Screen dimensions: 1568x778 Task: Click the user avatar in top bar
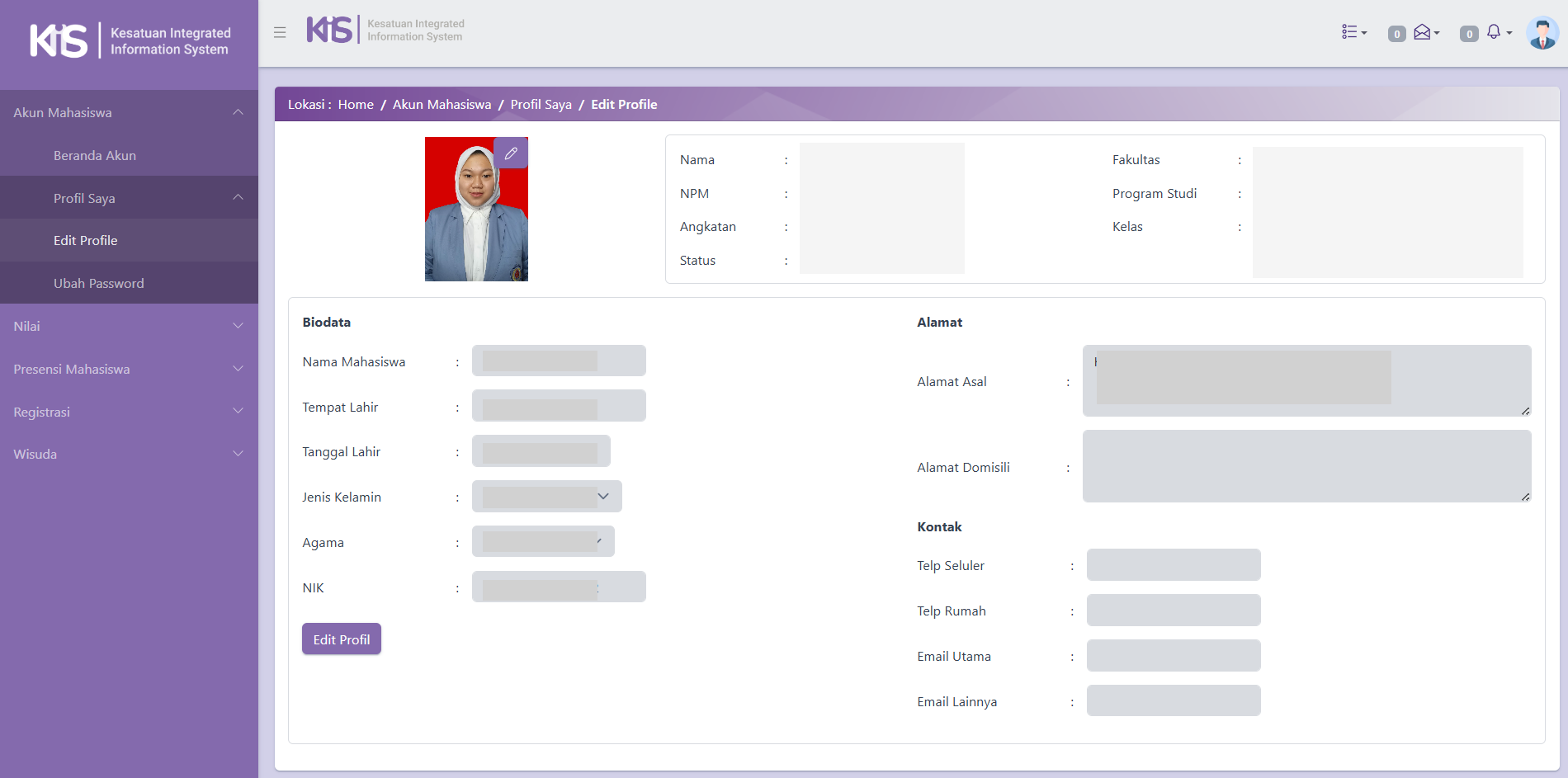tap(1542, 33)
